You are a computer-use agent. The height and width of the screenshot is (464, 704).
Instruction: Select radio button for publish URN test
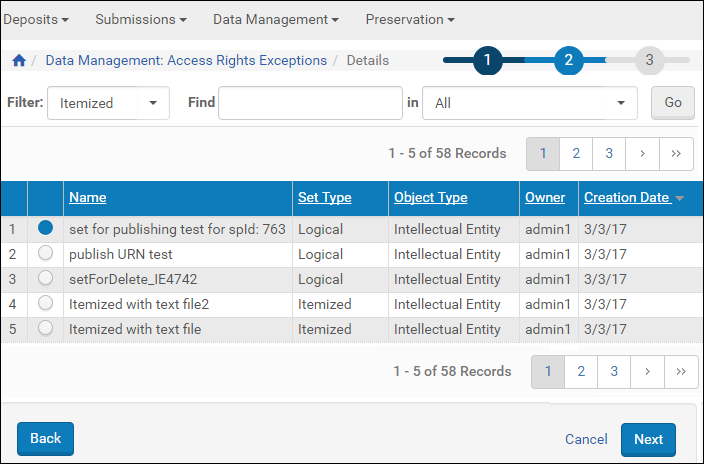tap(45, 254)
